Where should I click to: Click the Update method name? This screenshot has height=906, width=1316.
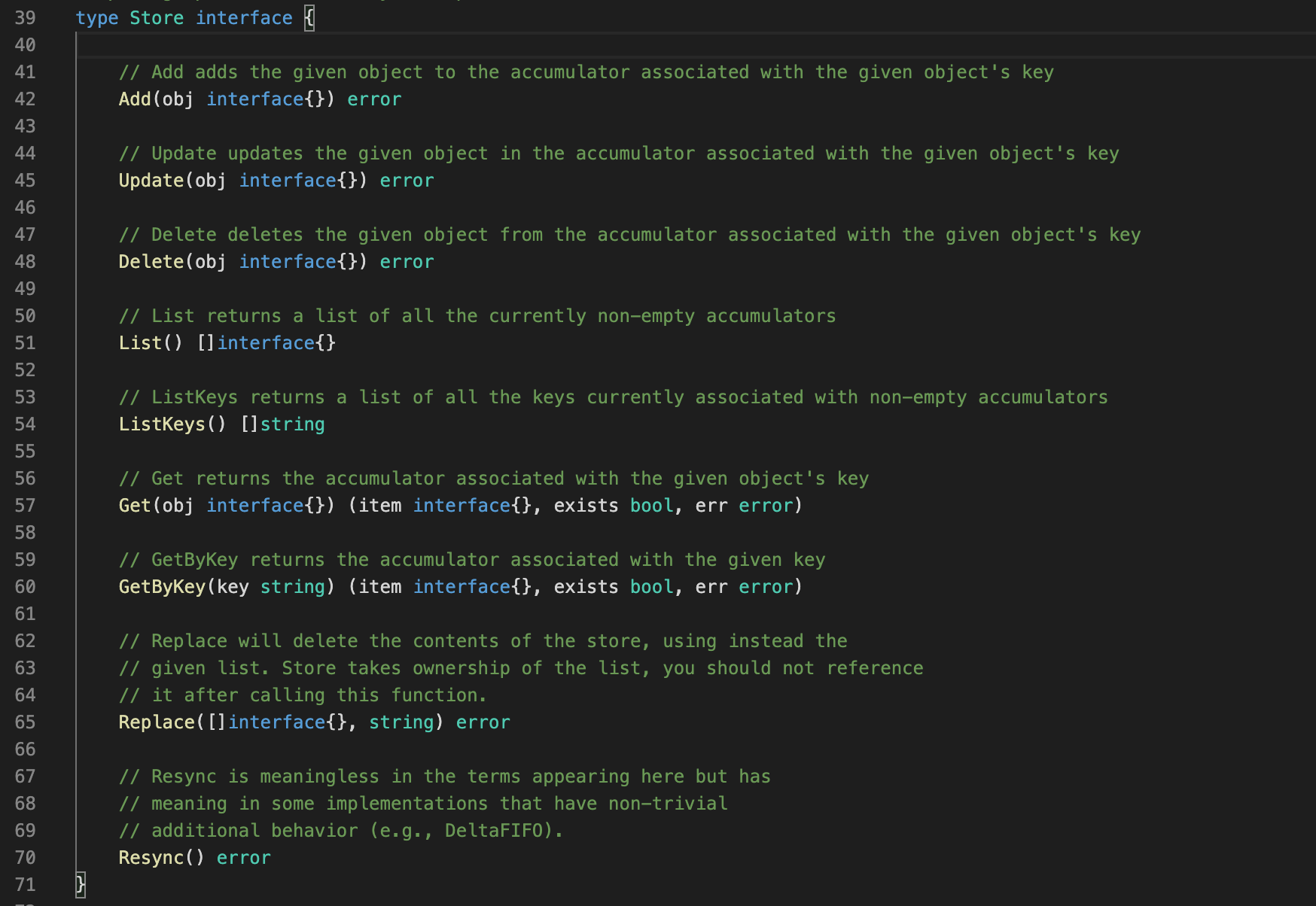151,181
